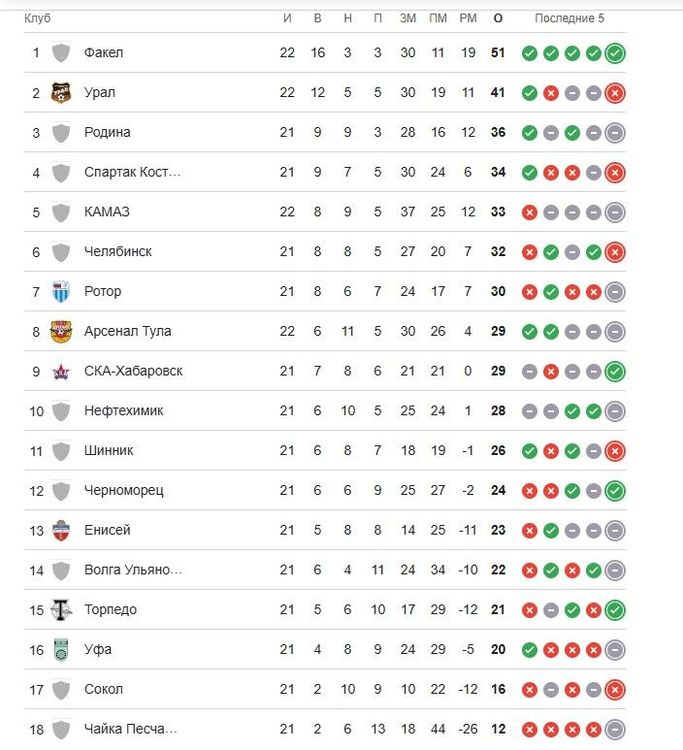Open the Факел team page
This screenshot has width=683, height=750.
[104, 53]
